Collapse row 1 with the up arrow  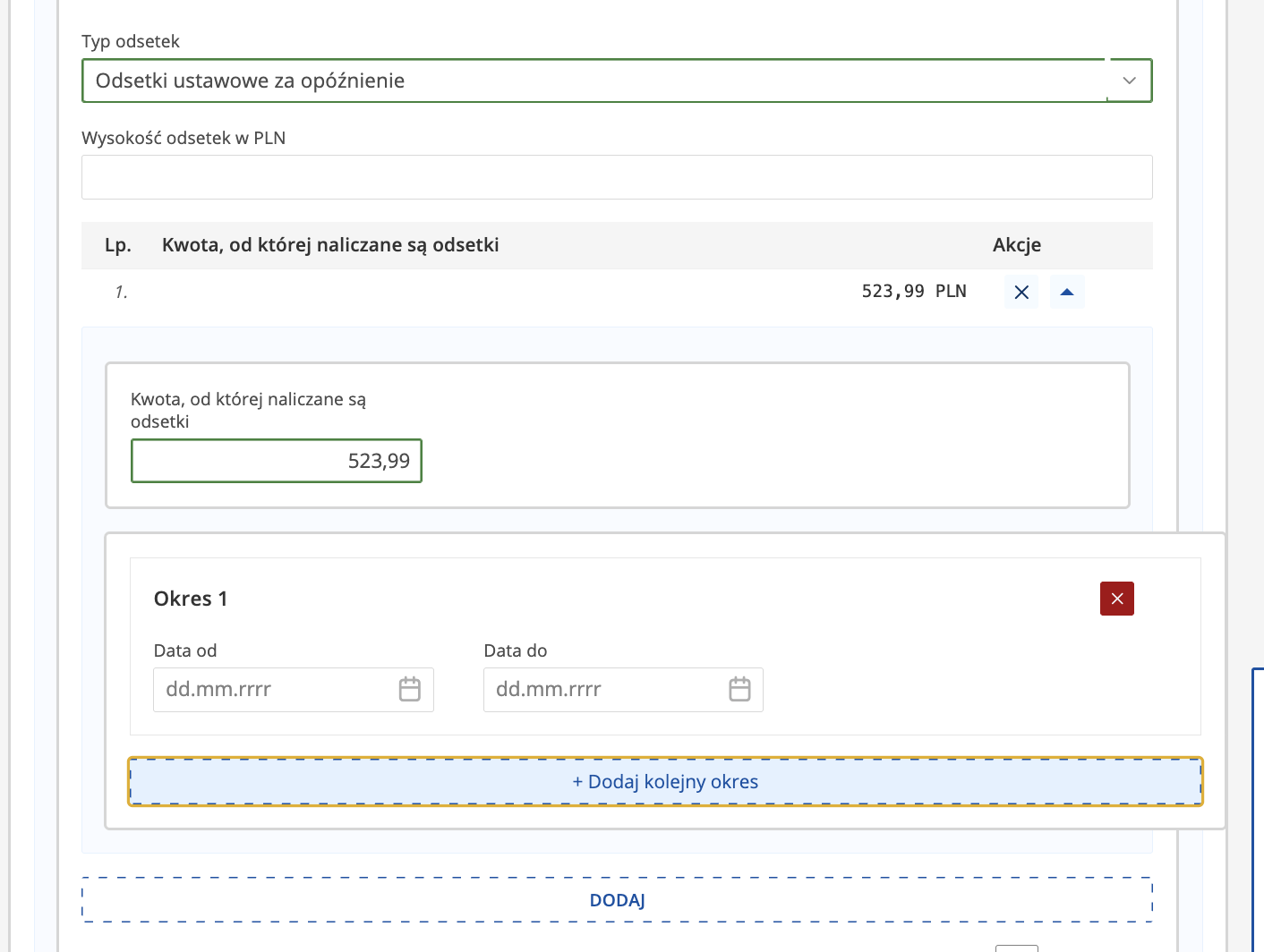pos(1067,292)
